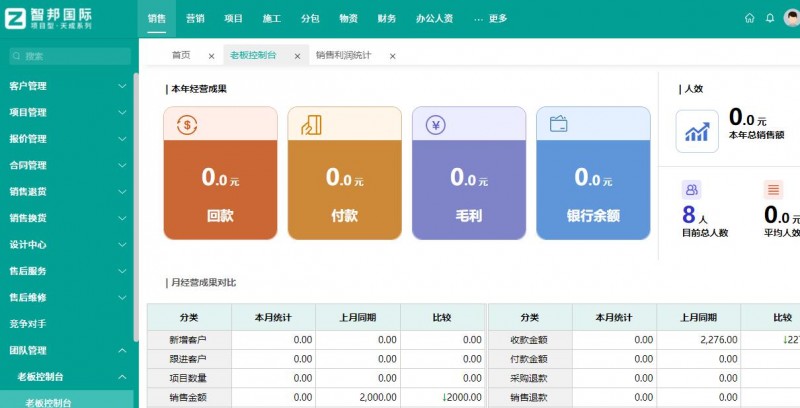
Task: Click the 银行余额 wallet icon
Action: [x=559, y=124]
